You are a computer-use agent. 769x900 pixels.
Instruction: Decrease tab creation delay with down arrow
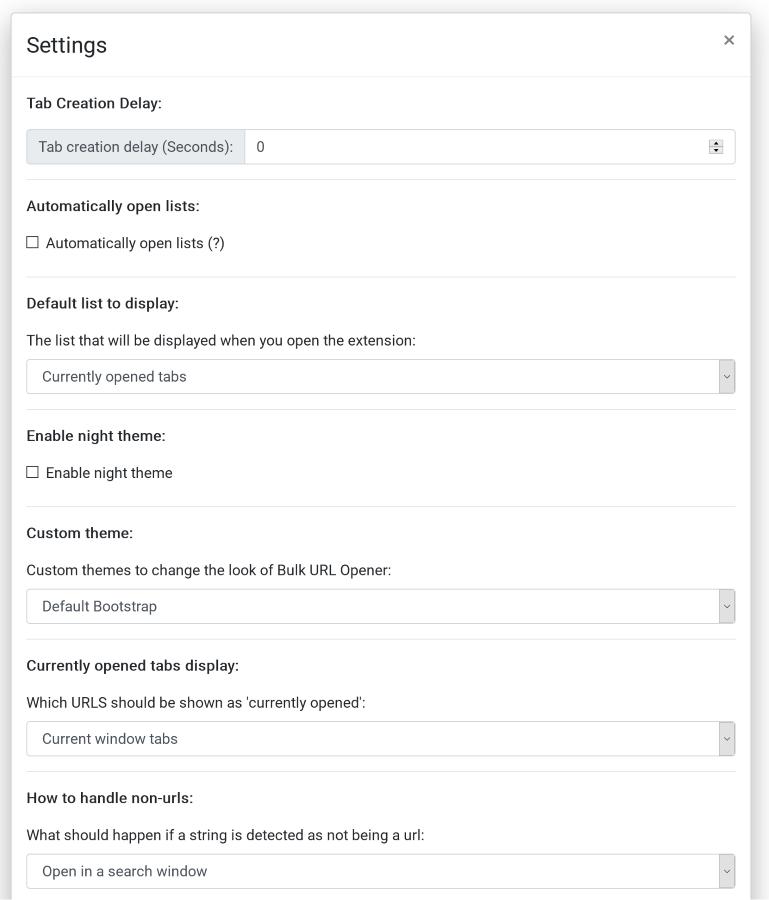click(x=716, y=151)
